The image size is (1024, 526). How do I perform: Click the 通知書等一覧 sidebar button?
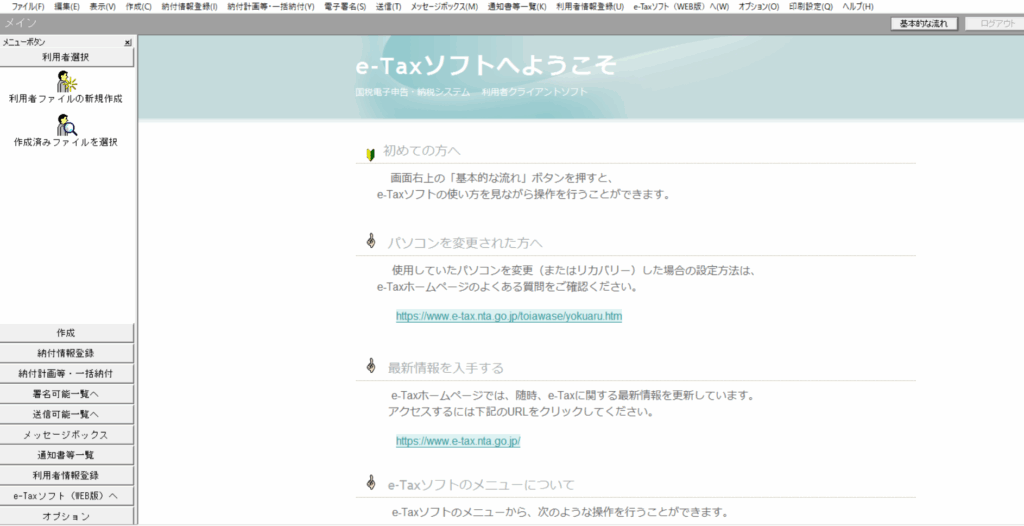coord(66,455)
